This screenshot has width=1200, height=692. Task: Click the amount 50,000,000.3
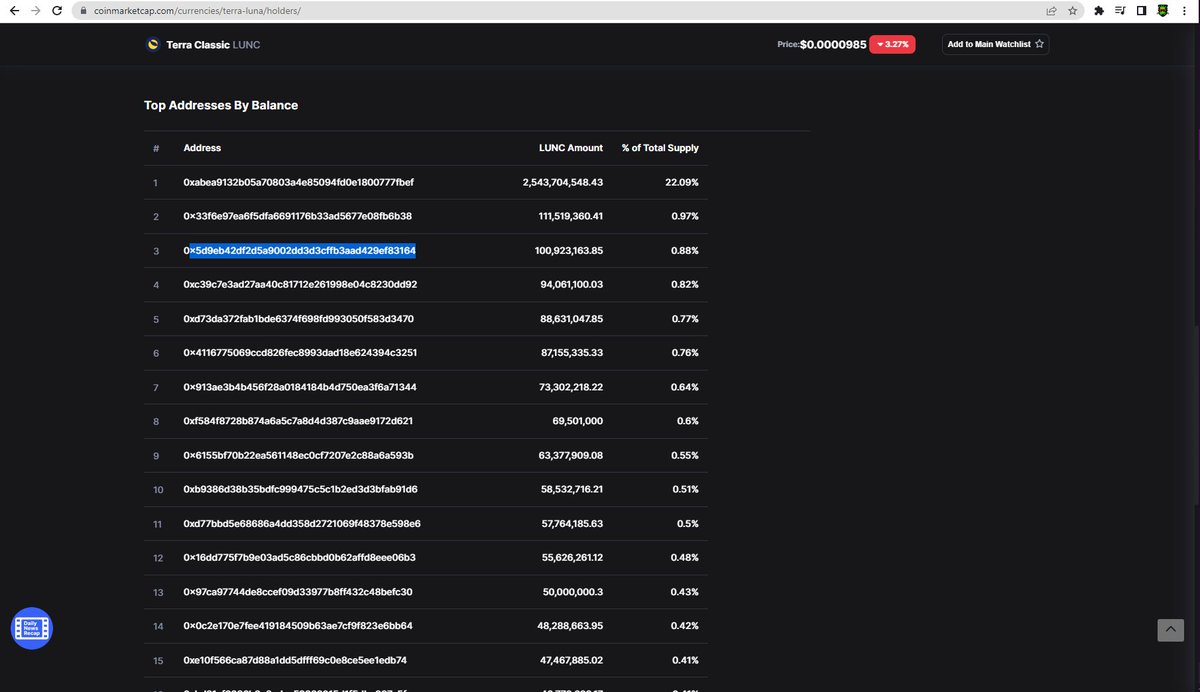575,592
